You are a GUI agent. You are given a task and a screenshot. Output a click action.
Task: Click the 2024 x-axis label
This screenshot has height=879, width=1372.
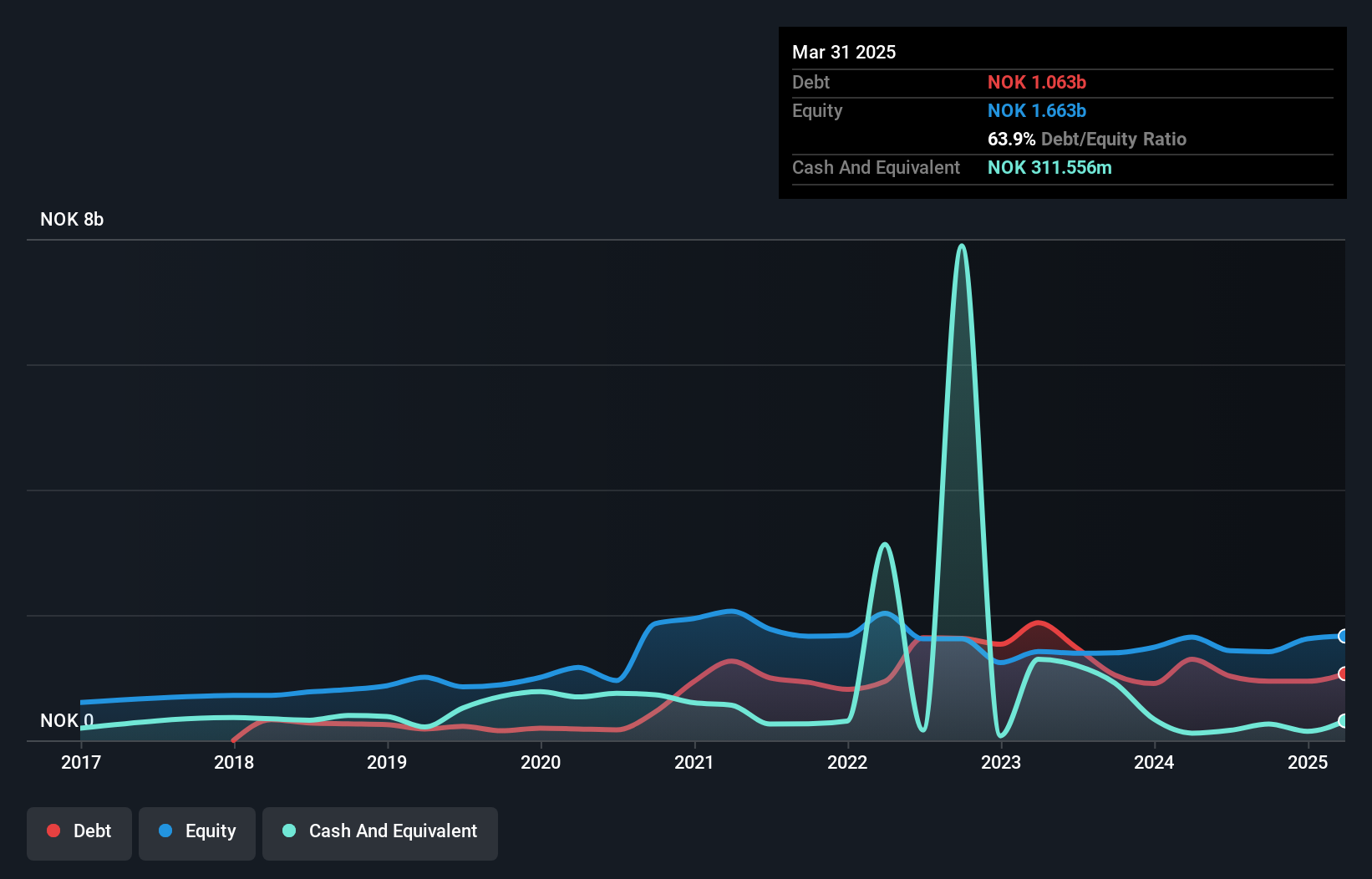click(1154, 762)
